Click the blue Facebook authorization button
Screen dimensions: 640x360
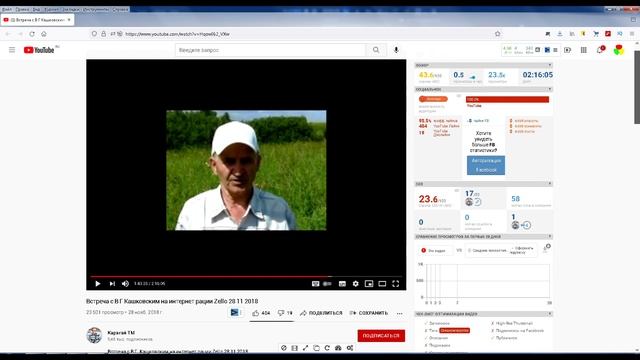coord(486,165)
